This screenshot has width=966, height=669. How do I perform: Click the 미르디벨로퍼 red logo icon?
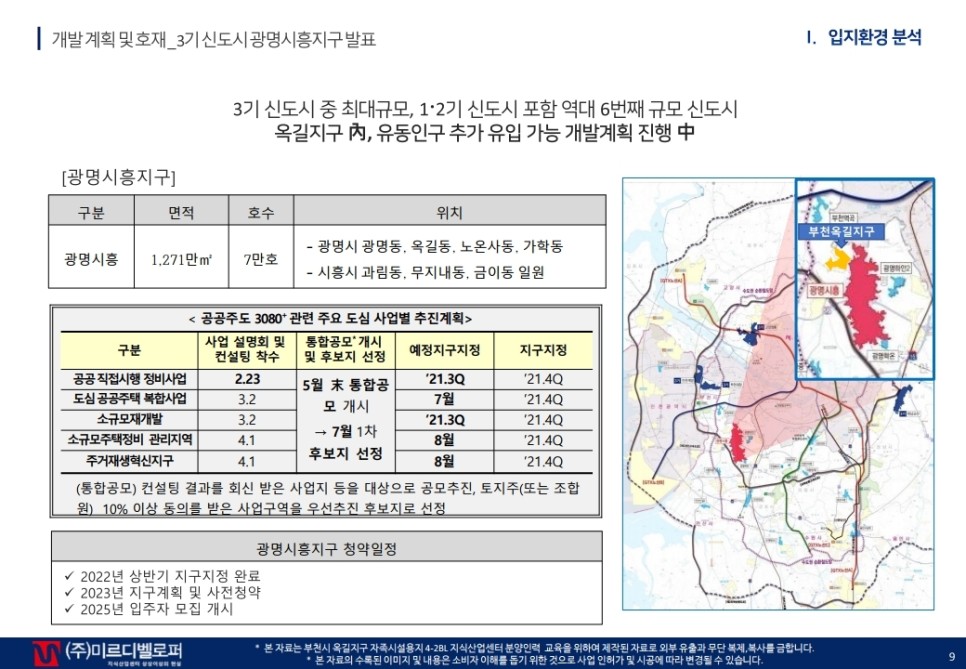click(46, 654)
